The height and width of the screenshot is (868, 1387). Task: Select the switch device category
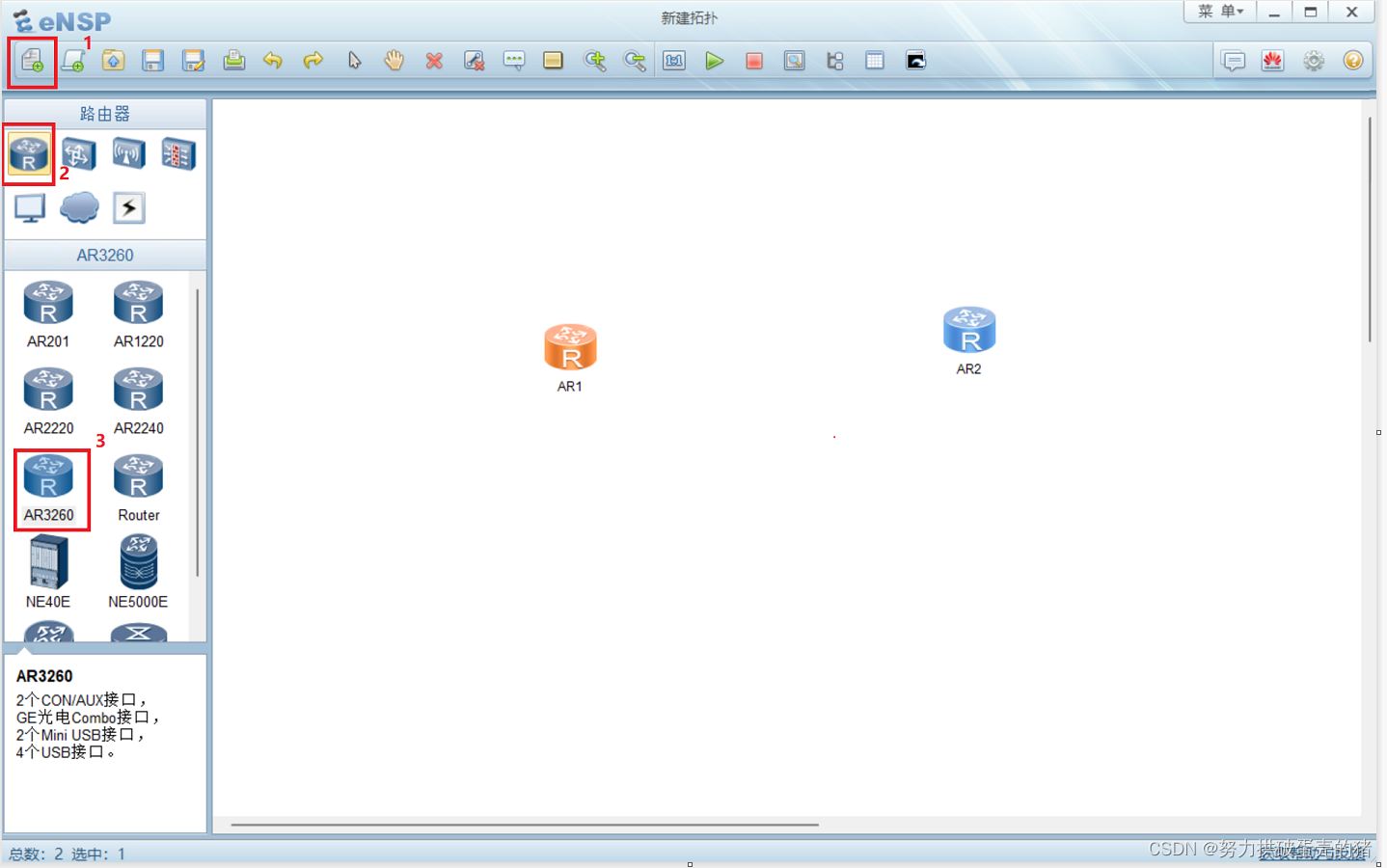point(78,153)
